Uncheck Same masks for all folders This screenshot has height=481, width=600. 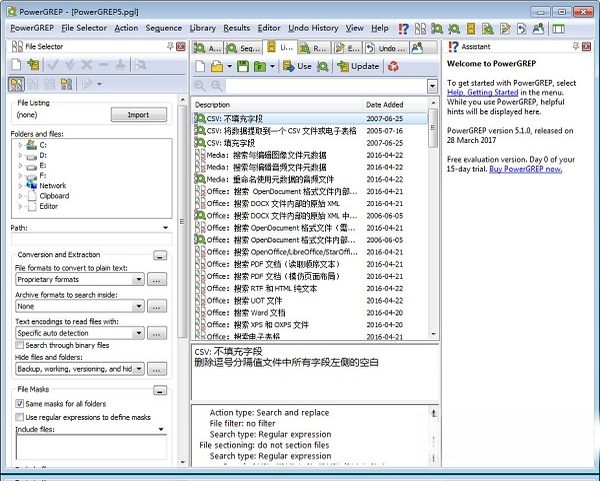[x=19, y=403]
